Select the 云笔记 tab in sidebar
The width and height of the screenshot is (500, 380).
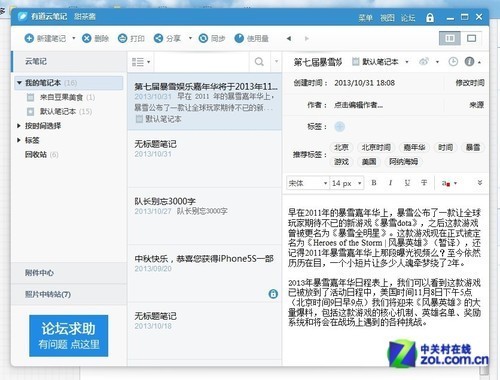69,61
